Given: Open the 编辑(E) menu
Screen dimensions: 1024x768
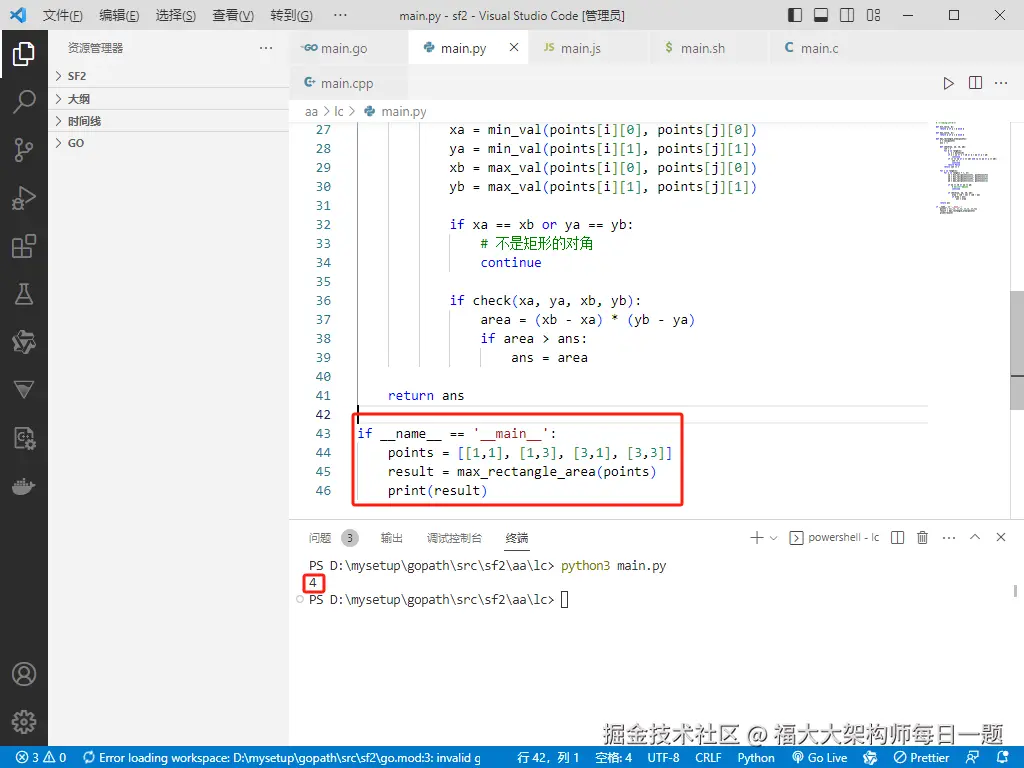Looking at the screenshot, I should (x=120, y=15).
